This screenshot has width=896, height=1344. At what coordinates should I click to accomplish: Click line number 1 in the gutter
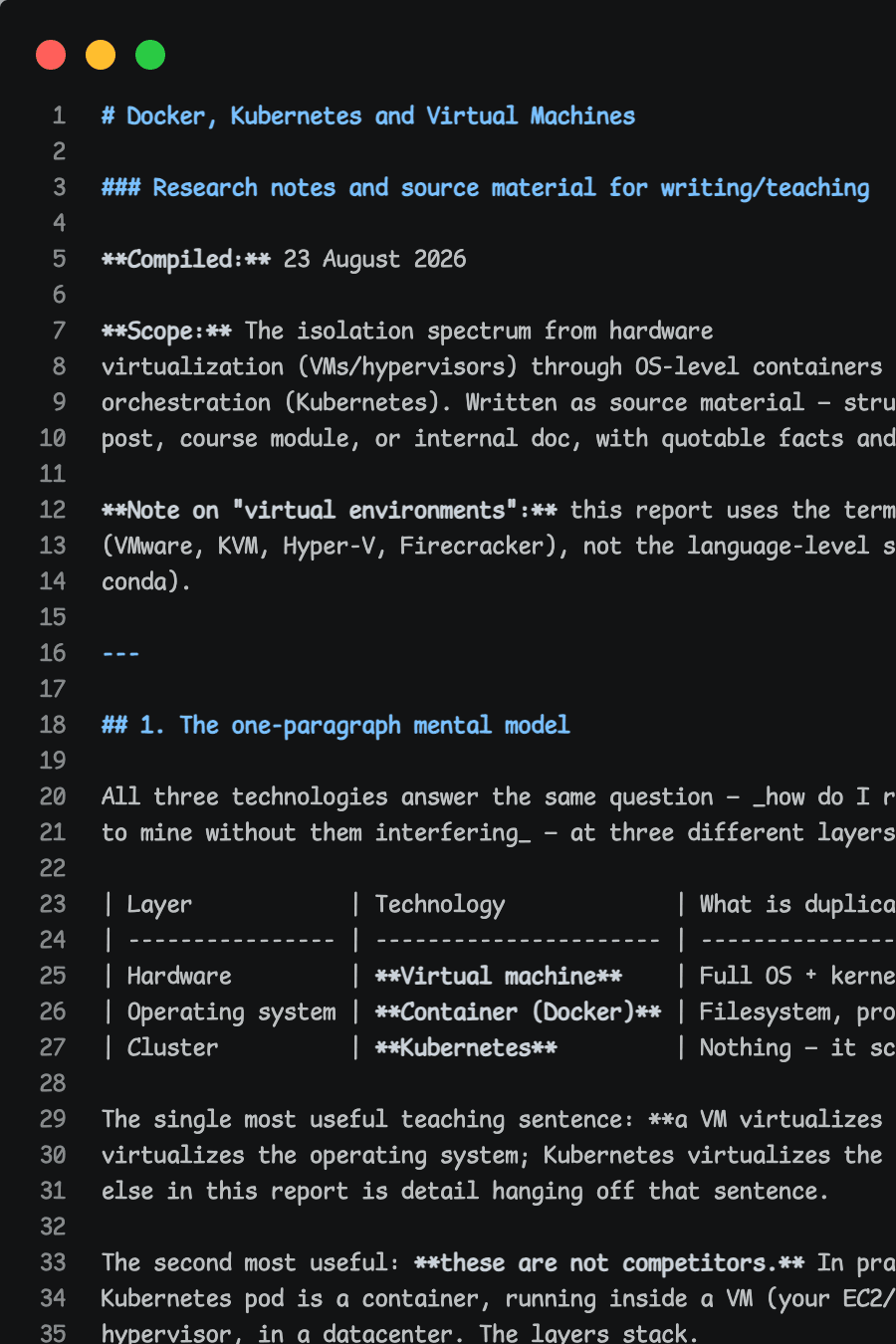pyautogui.click(x=59, y=115)
